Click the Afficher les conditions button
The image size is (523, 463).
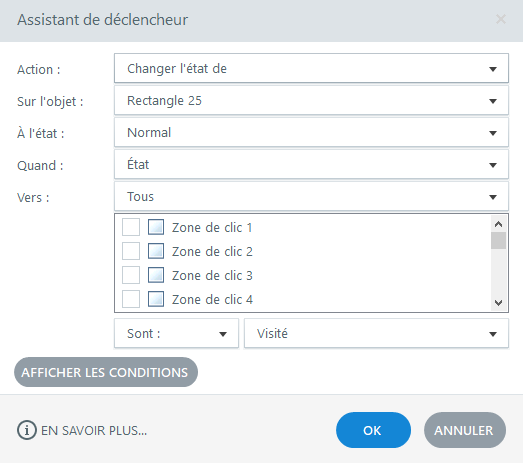pyautogui.click(x=106, y=372)
